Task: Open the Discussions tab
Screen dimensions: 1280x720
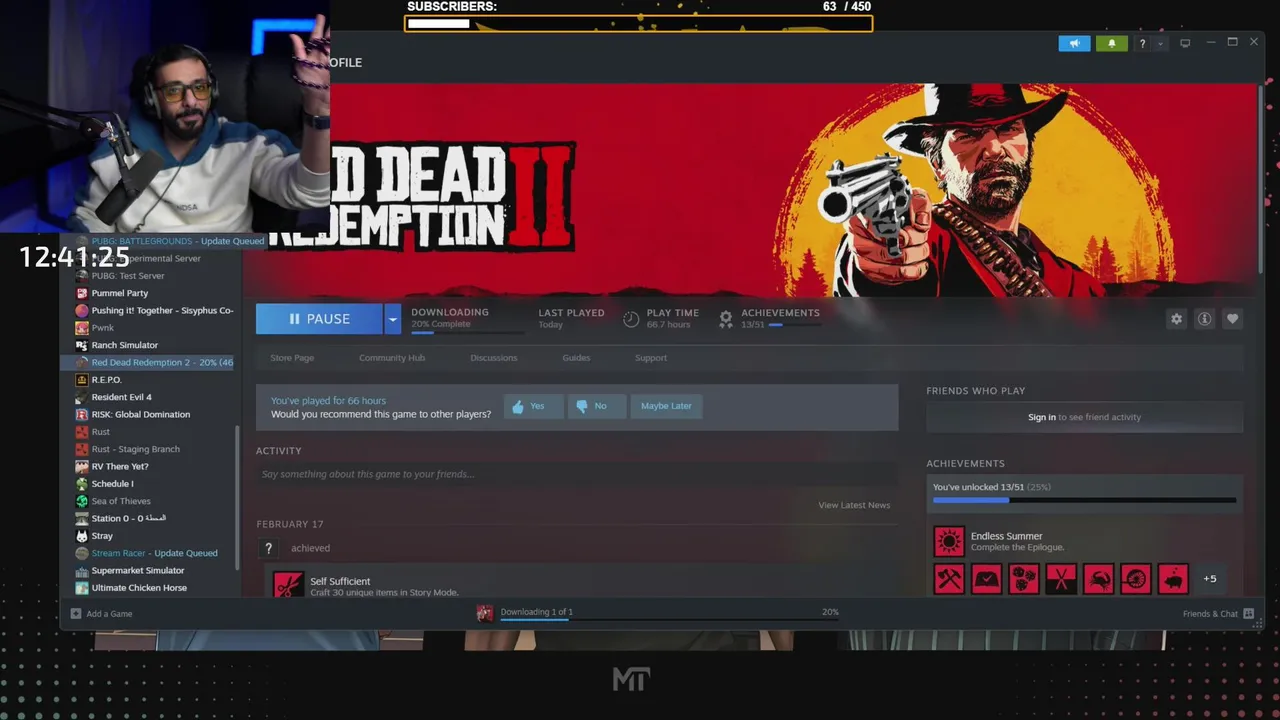Action: click(x=494, y=358)
